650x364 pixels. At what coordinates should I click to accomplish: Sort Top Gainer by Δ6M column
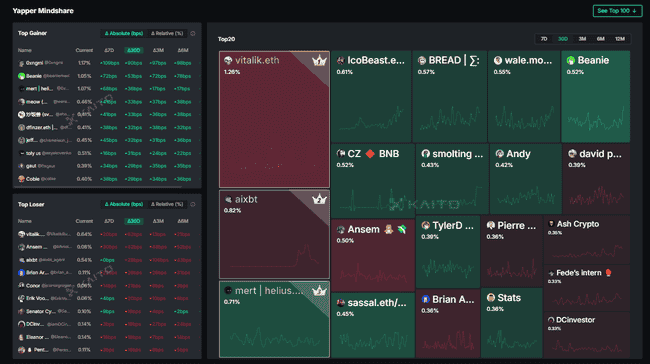point(183,50)
